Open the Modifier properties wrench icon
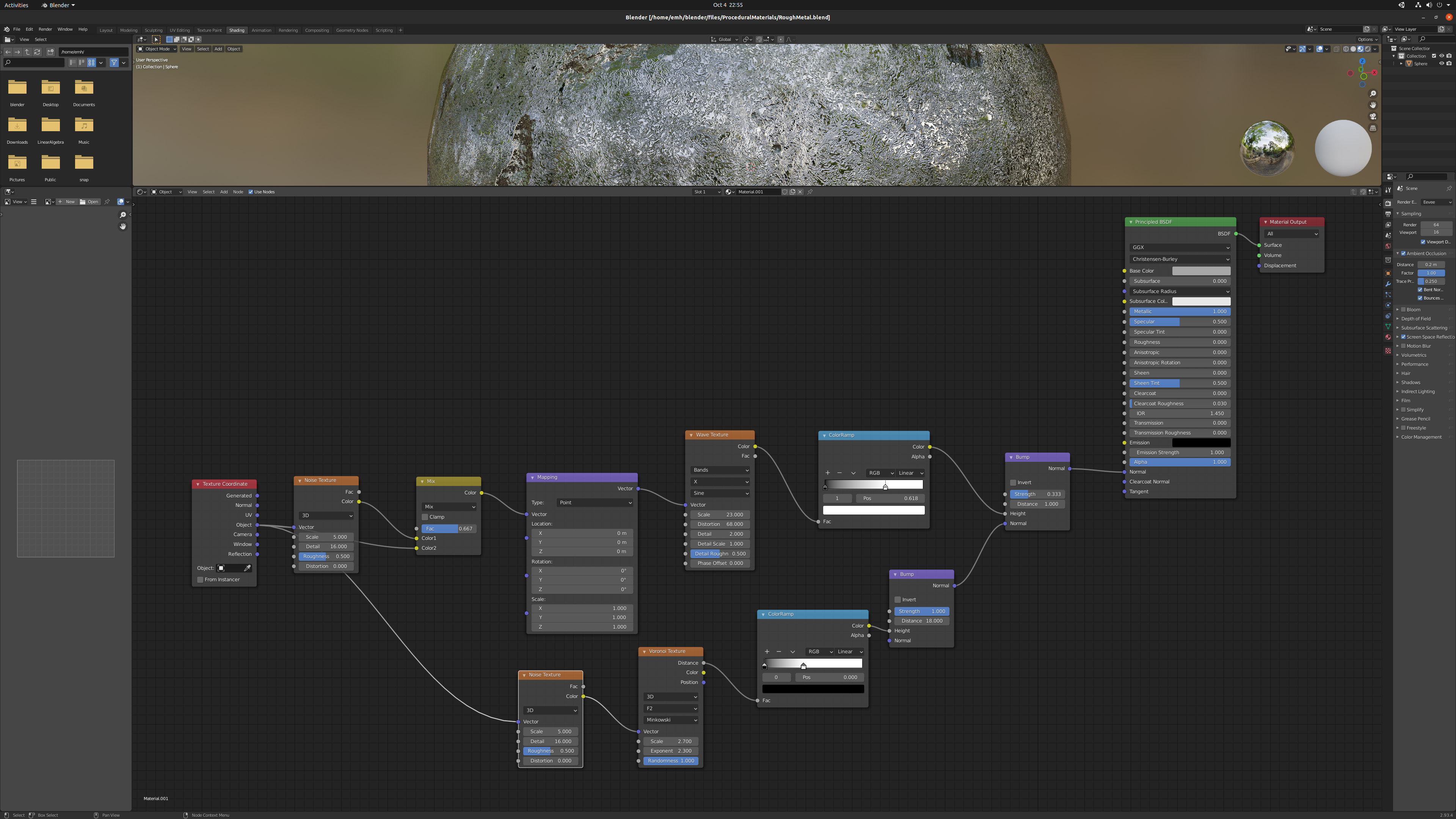 (1388, 284)
